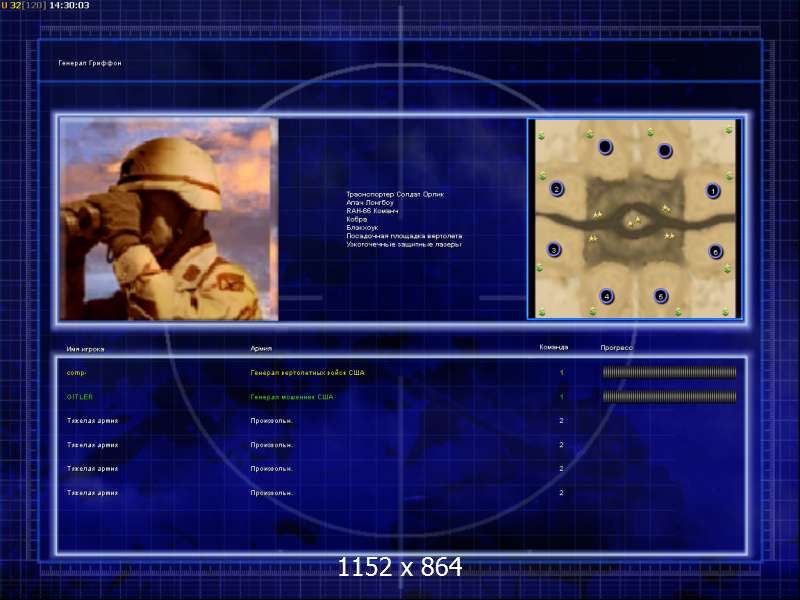Screen dimensions: 800x600
Task: Select player name "GITLER"
Action: pyautogui.click(x=80, y=397)
